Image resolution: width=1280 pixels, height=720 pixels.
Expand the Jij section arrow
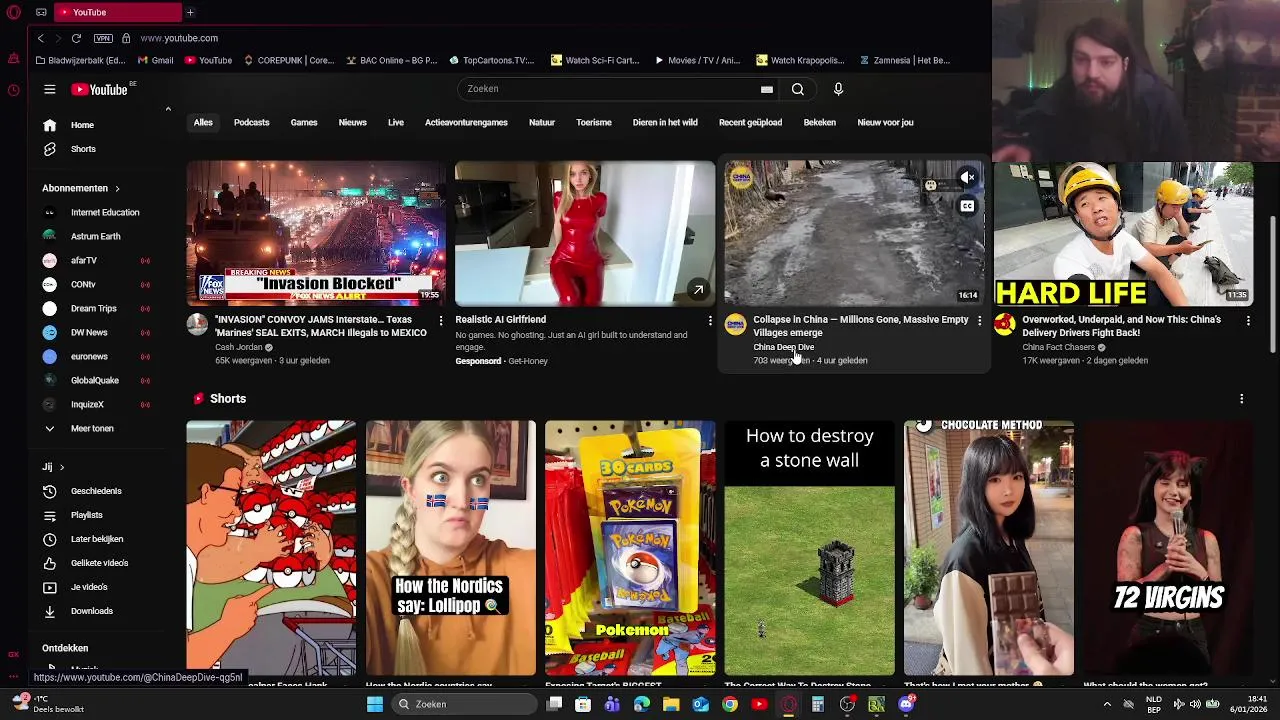[61, 467]
